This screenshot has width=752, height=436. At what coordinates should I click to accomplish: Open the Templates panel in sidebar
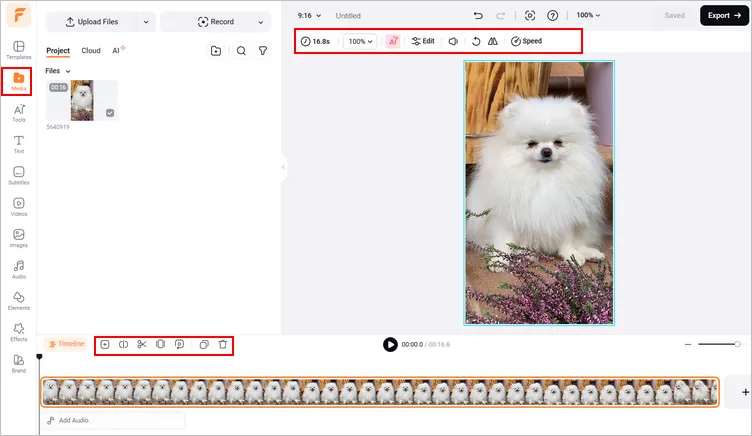[19, 50]
